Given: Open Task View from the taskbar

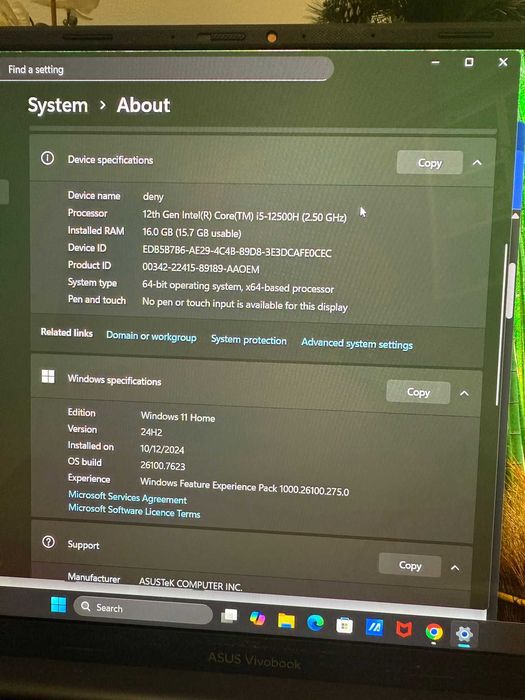Looking at the screenshot, I should (229, 616).
